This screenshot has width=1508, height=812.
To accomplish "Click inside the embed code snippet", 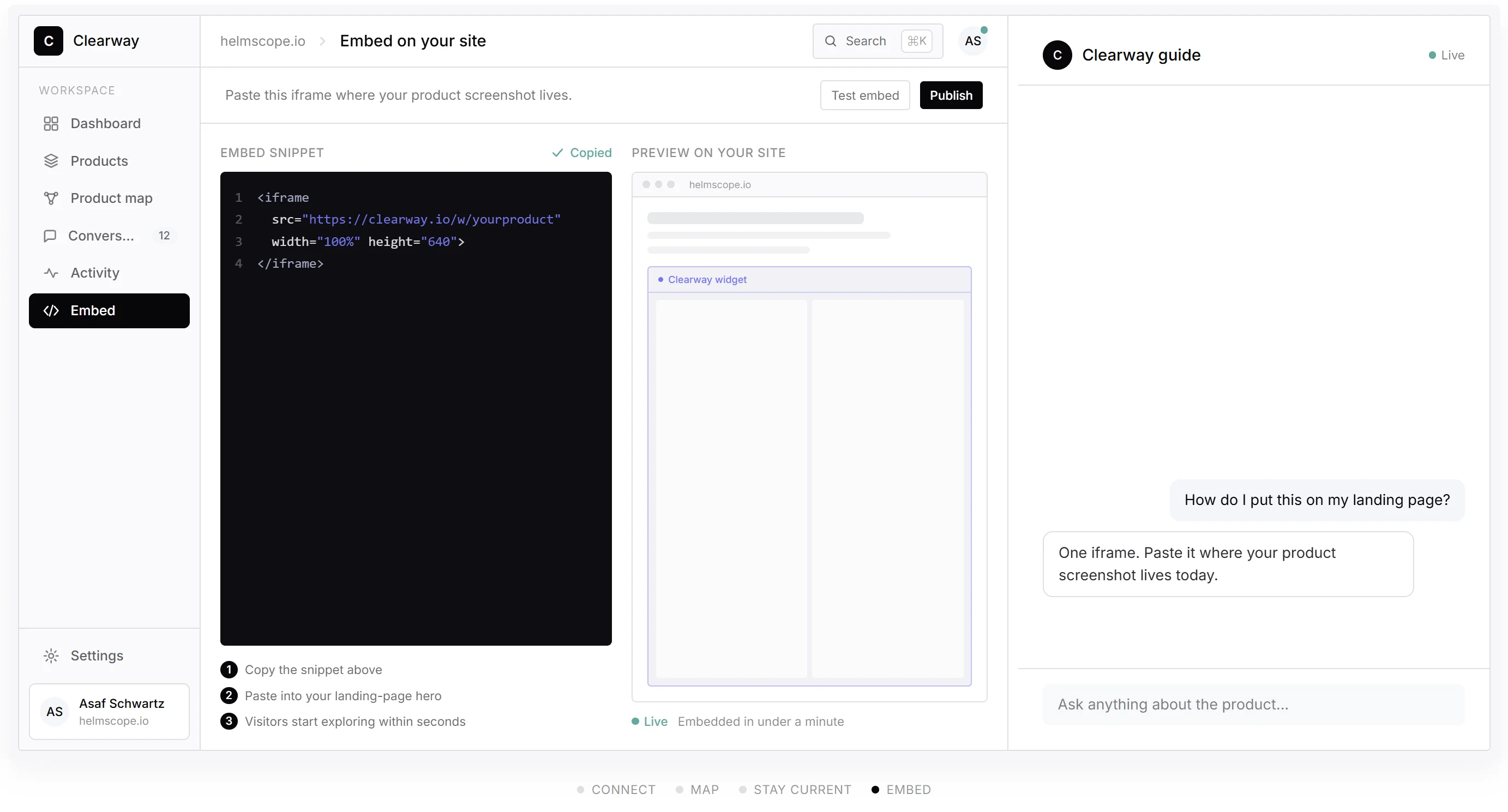I will click(416, 408).
